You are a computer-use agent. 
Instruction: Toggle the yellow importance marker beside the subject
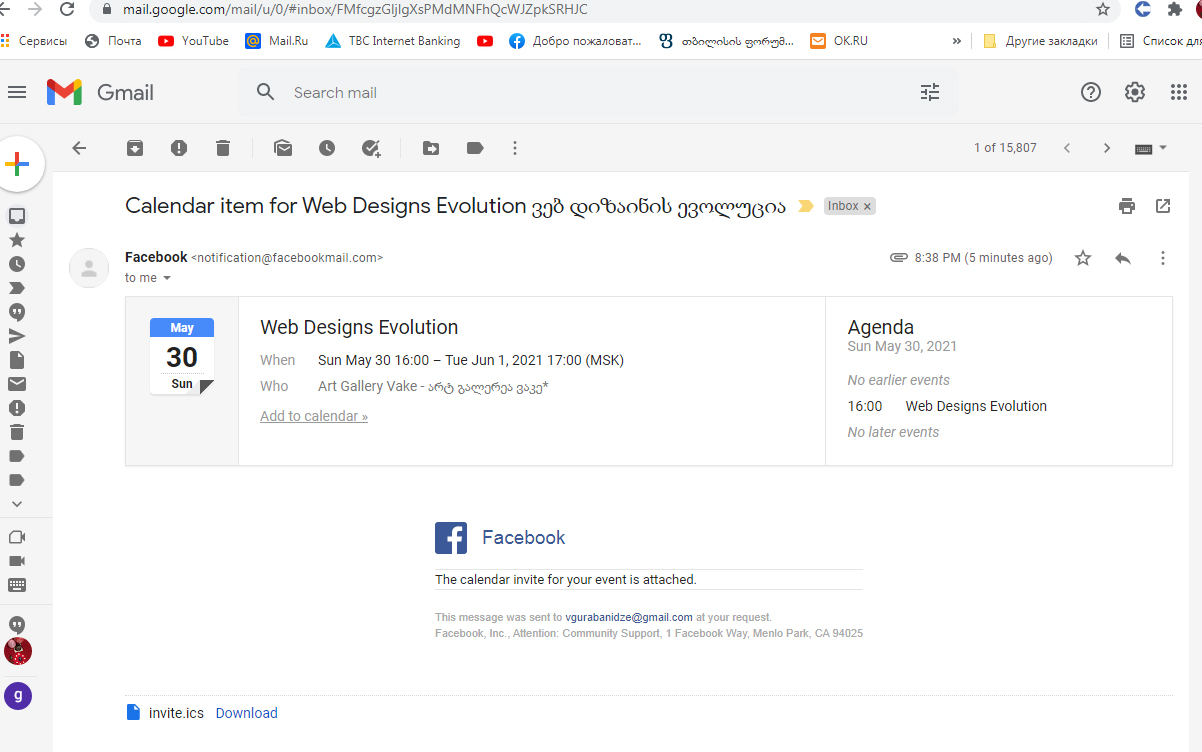click(x=805, y=207)
